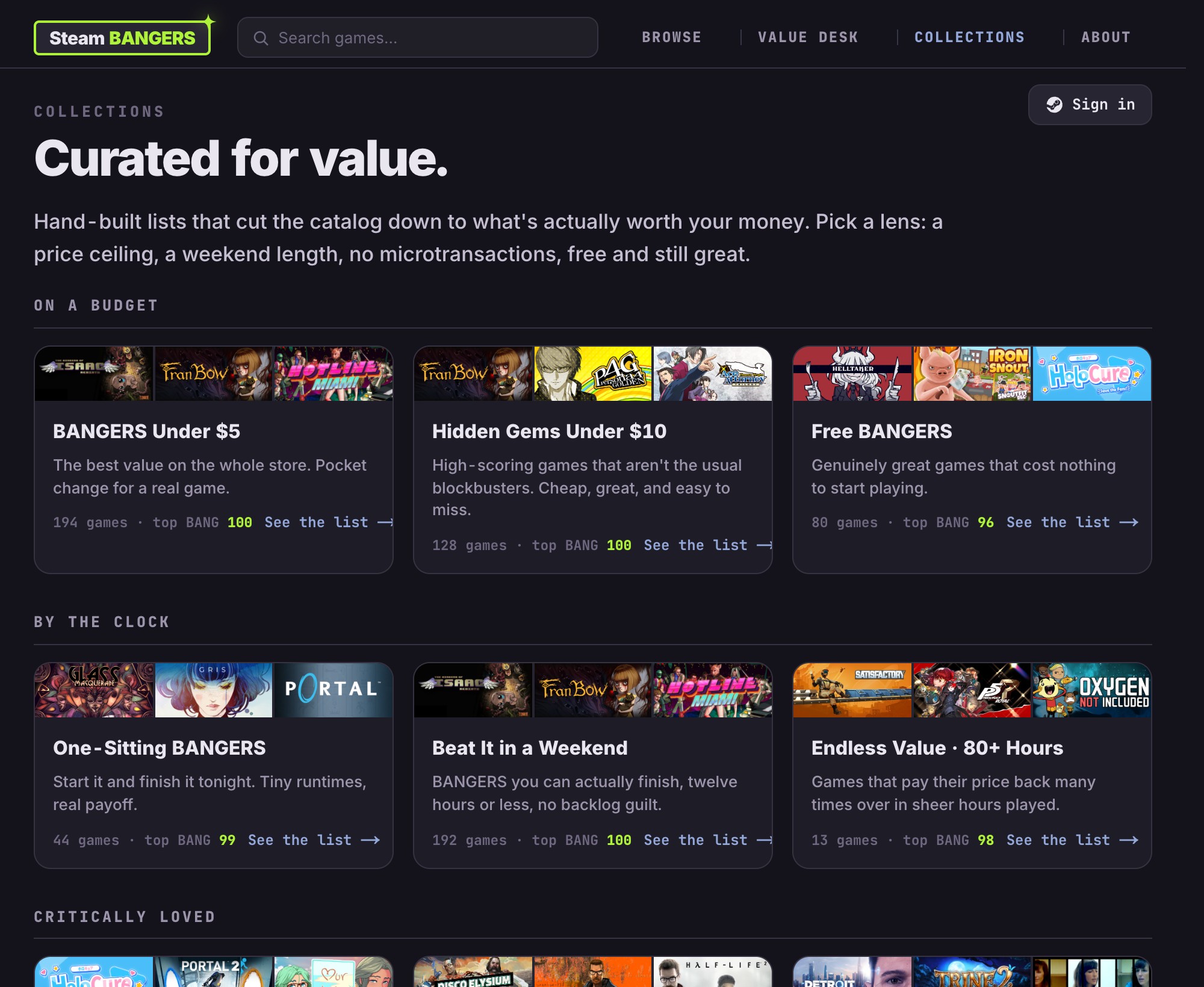Click the Oxygen Not Included thumbnail
The height and width of the screenshot is (987, 1204).
(x=1092, y=690)
